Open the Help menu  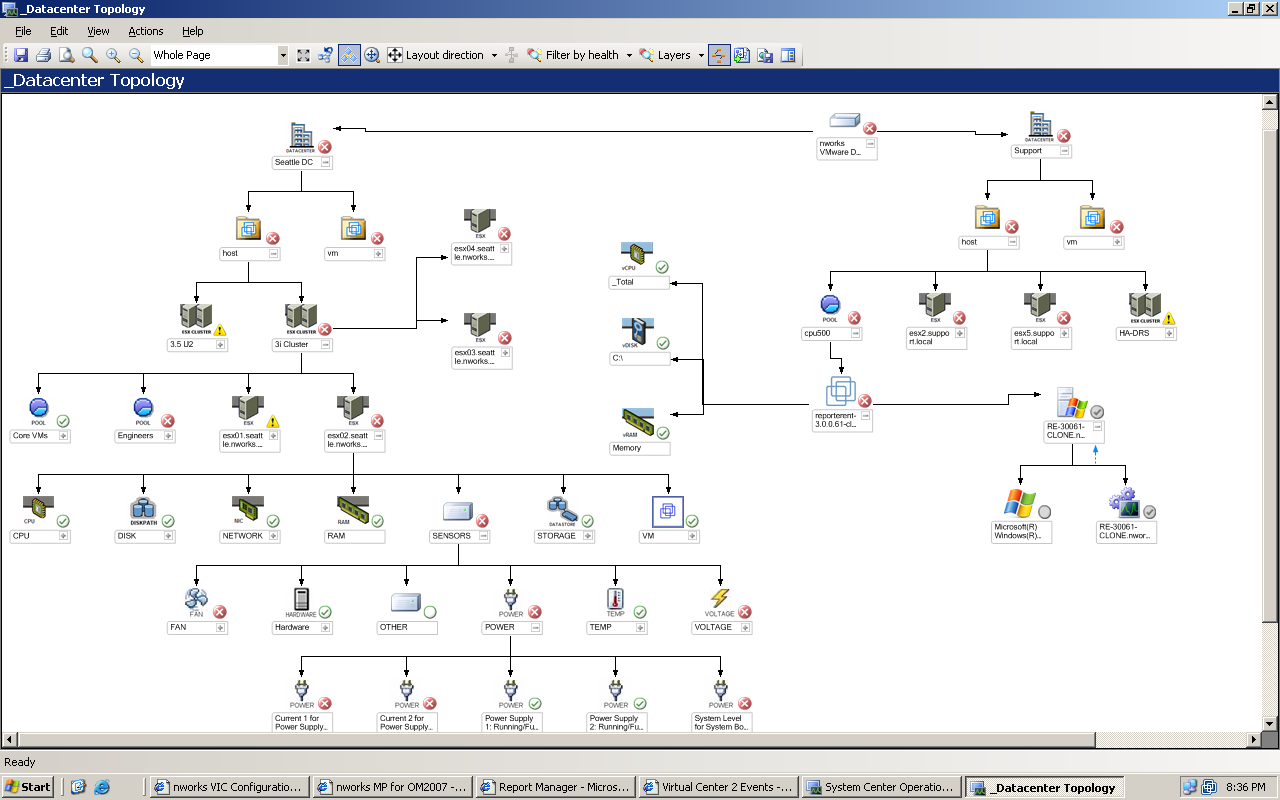(192, 31)
